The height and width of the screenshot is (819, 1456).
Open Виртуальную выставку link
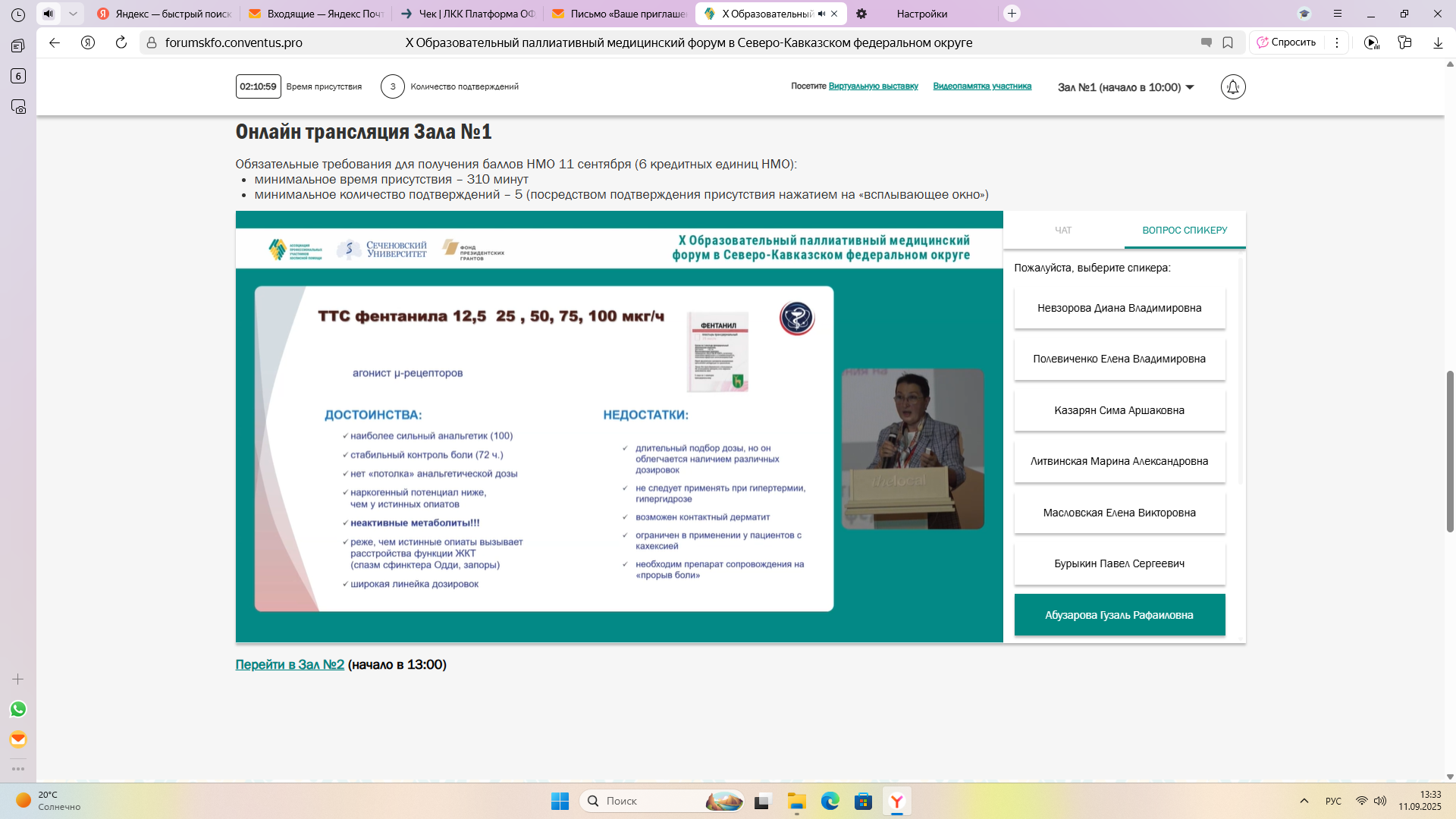click(873, 86)
